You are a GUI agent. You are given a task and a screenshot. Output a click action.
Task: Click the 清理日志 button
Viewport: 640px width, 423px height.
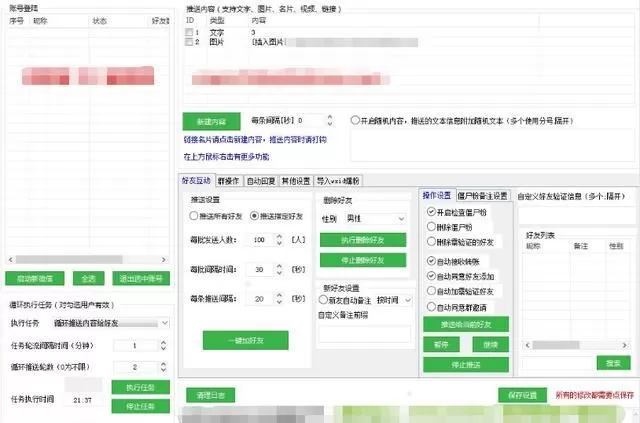tap(211, 395)
